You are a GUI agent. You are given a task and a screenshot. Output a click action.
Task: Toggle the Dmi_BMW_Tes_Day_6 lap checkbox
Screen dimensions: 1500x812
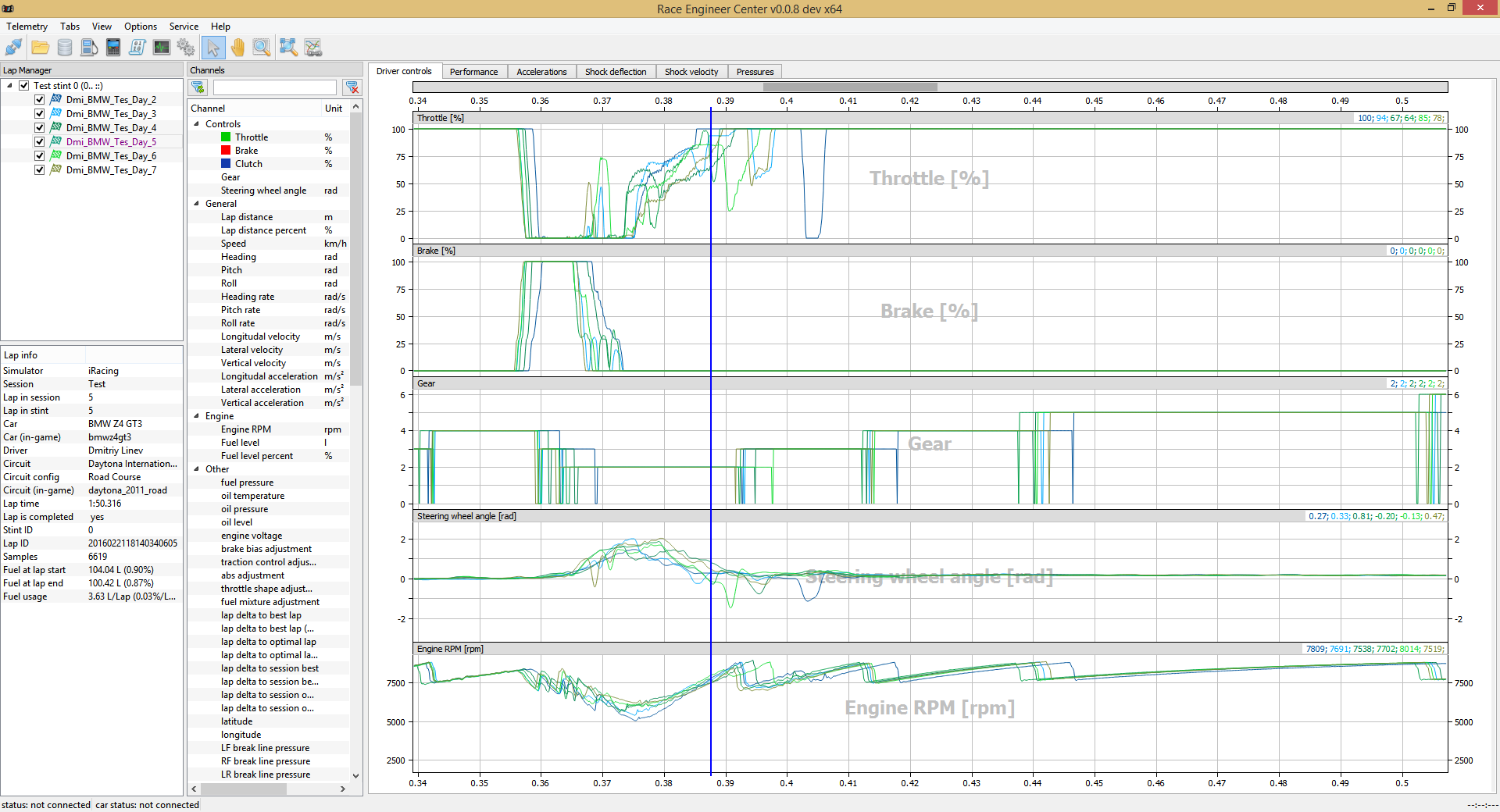pos(40,156)
